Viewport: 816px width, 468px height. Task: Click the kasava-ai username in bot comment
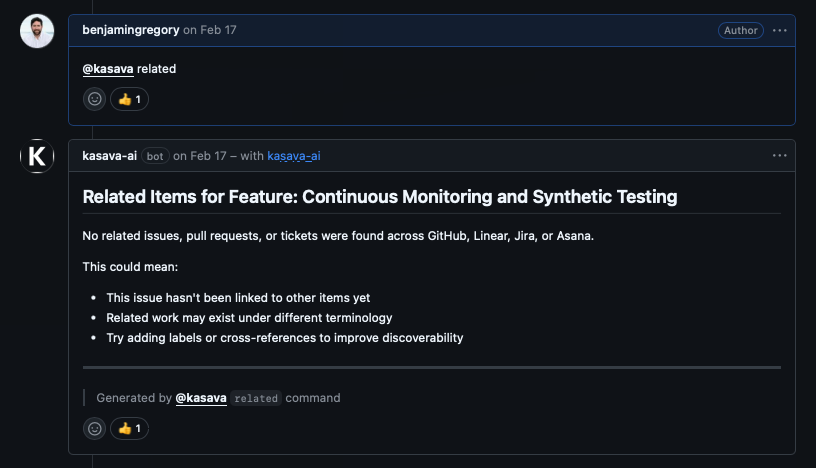(x=109, y=156)
